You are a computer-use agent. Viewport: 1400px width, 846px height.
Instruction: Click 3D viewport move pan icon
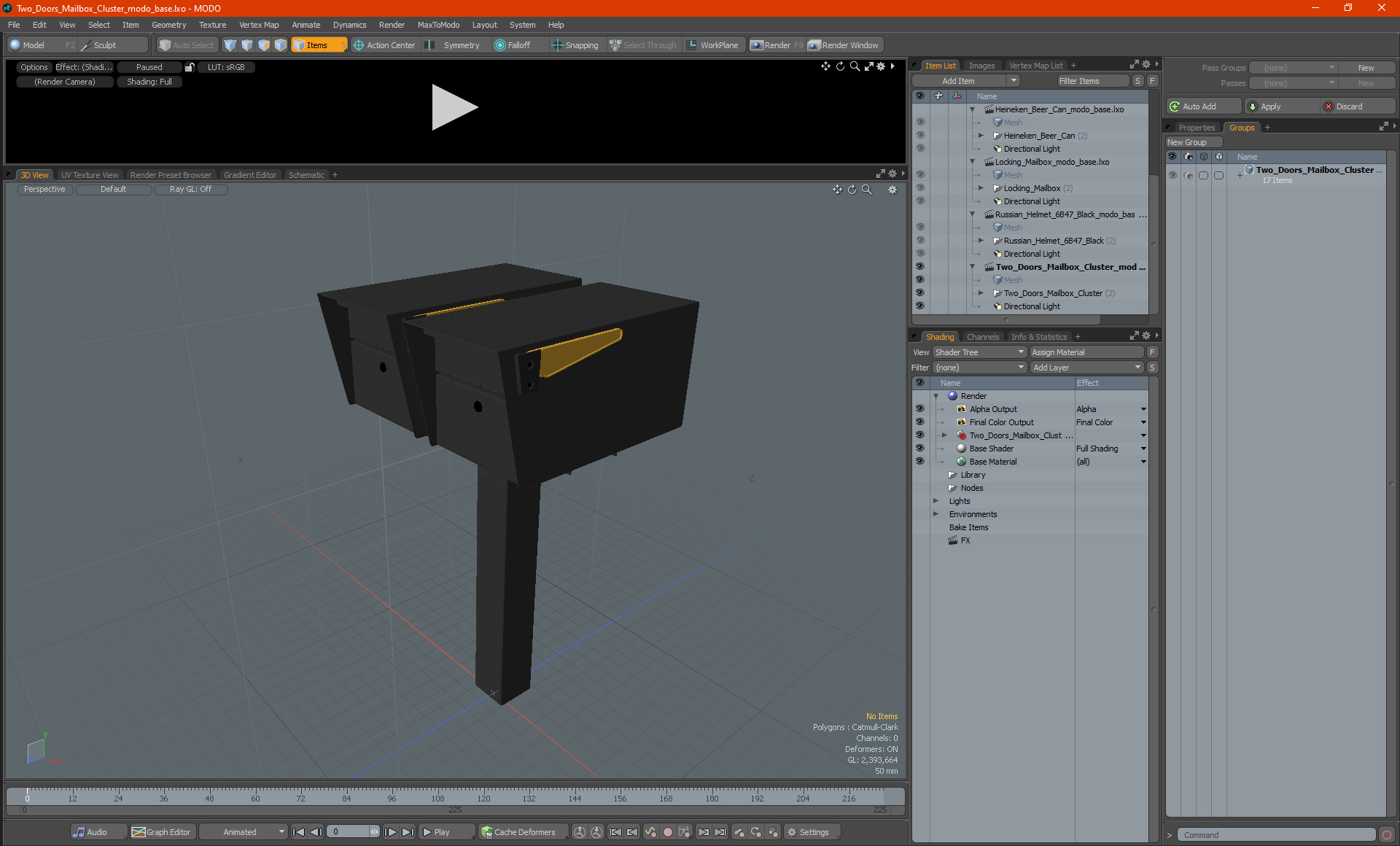coord(837,190)
